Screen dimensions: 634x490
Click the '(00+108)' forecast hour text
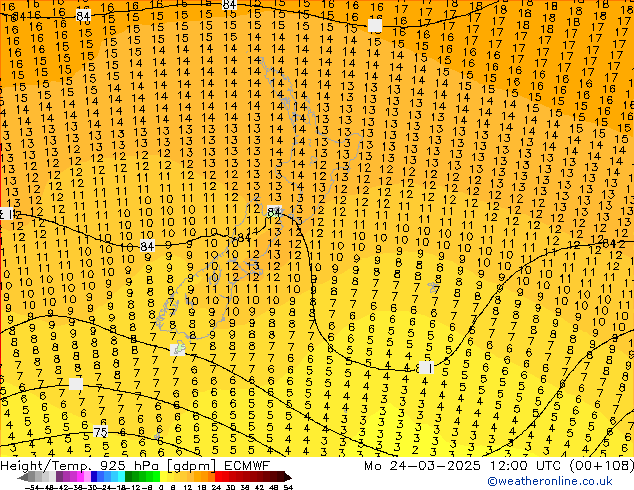pyautogui.click(x=602, y=466)
